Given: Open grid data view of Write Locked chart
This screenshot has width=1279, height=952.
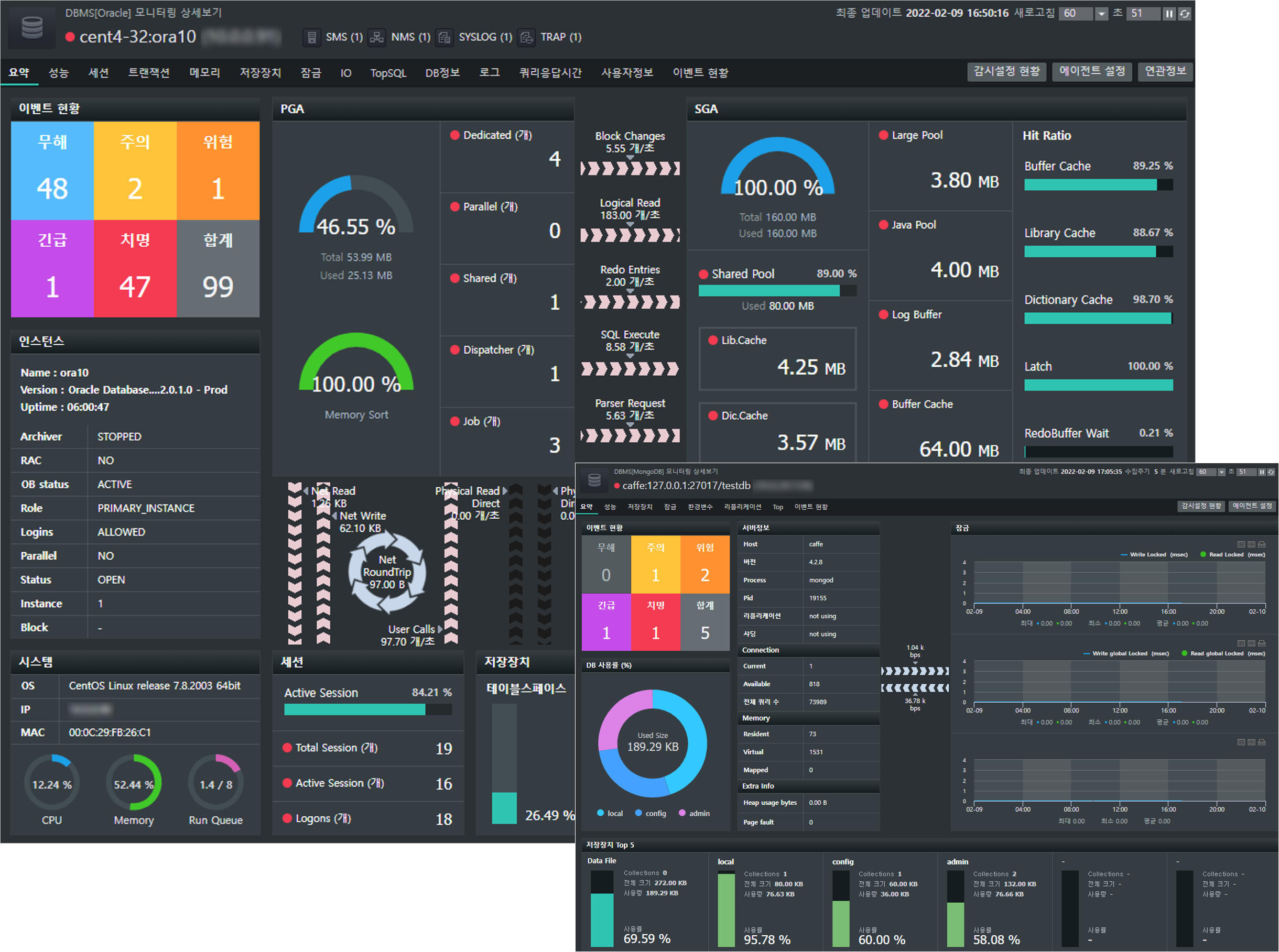Looking at the screenshot, I should pos(1241,544).
